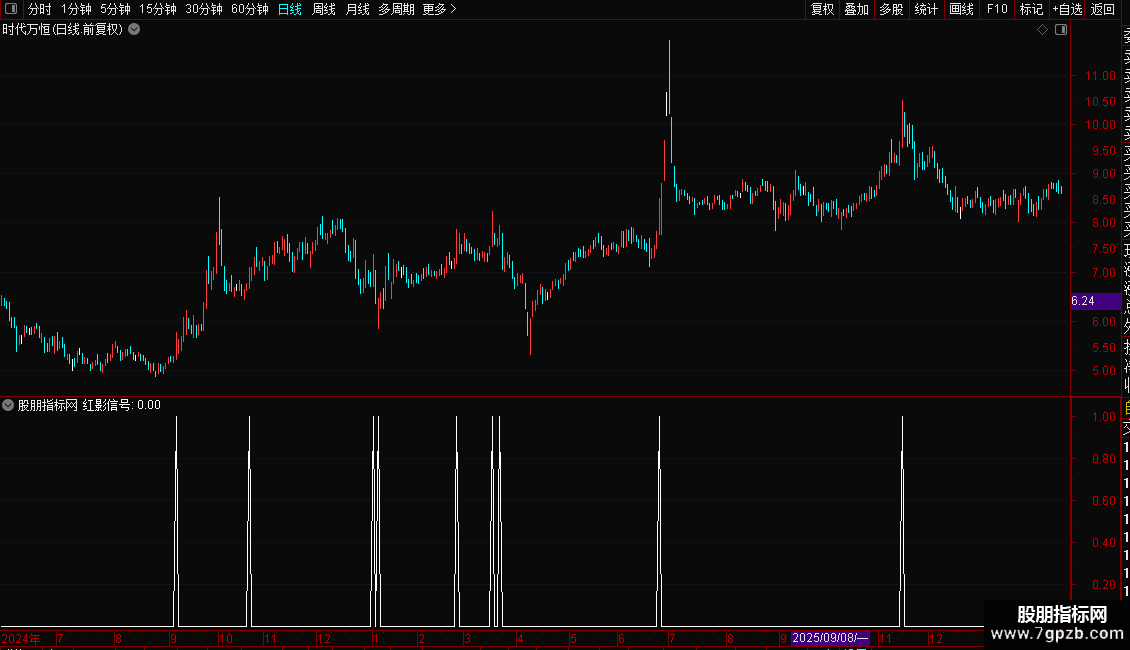Activate the 画线 drawing tools
This screenshot has width=1130, height=650.
tap(961, 9)
